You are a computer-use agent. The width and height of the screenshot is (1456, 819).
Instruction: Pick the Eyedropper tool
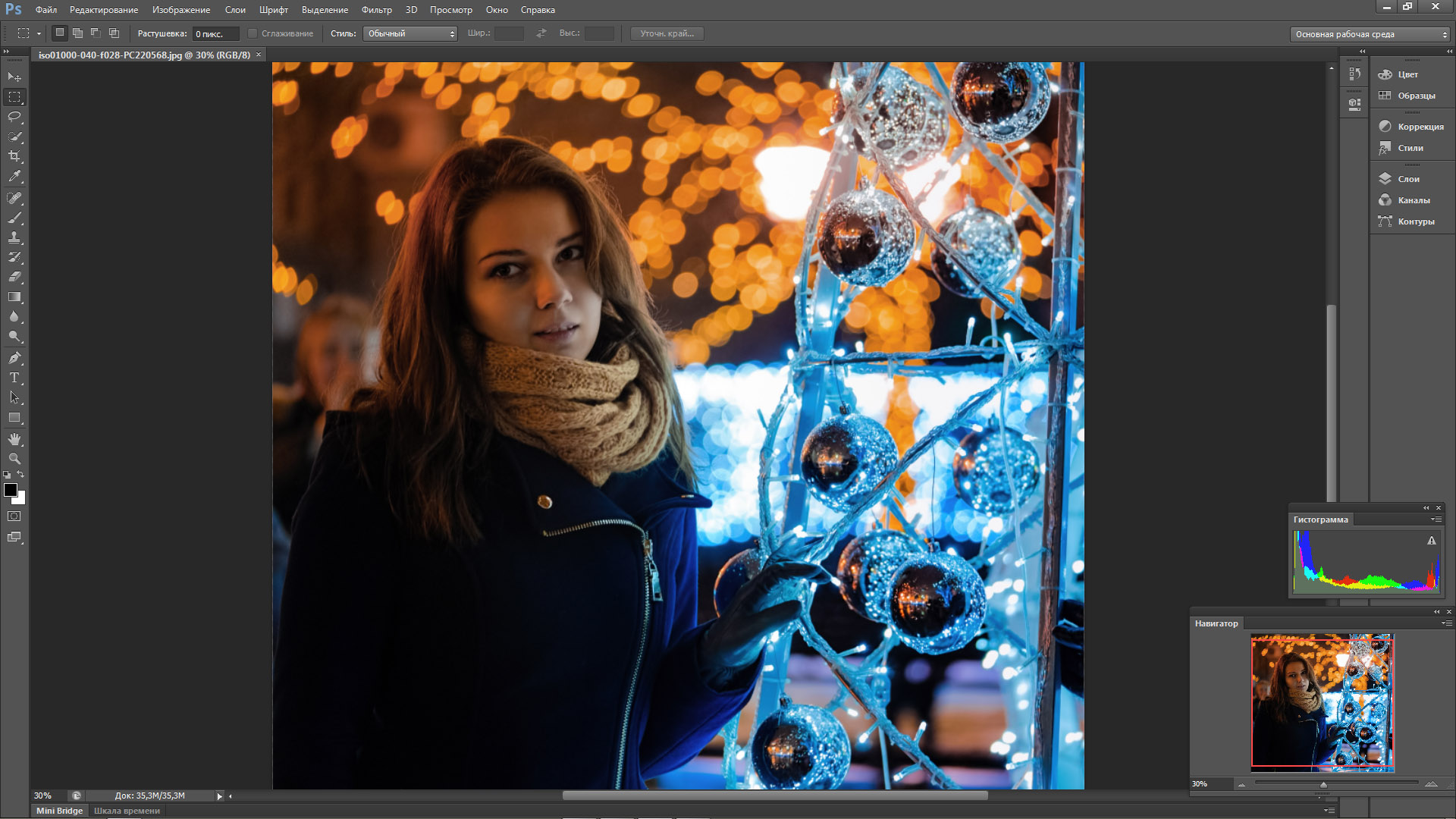click(14, 176)
